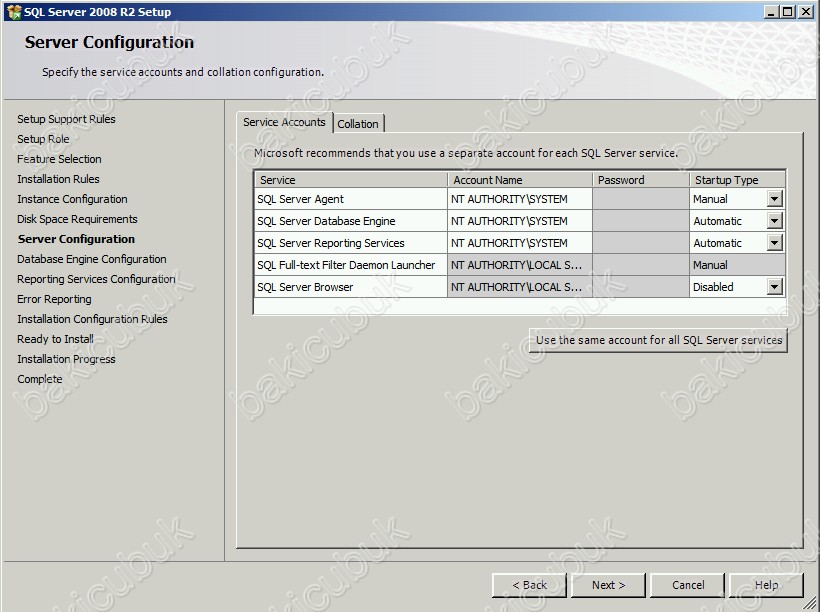Viewport: 820px width, 612px height.
Task: Select the SQL Server Agent service row
Action: point(520,199)
